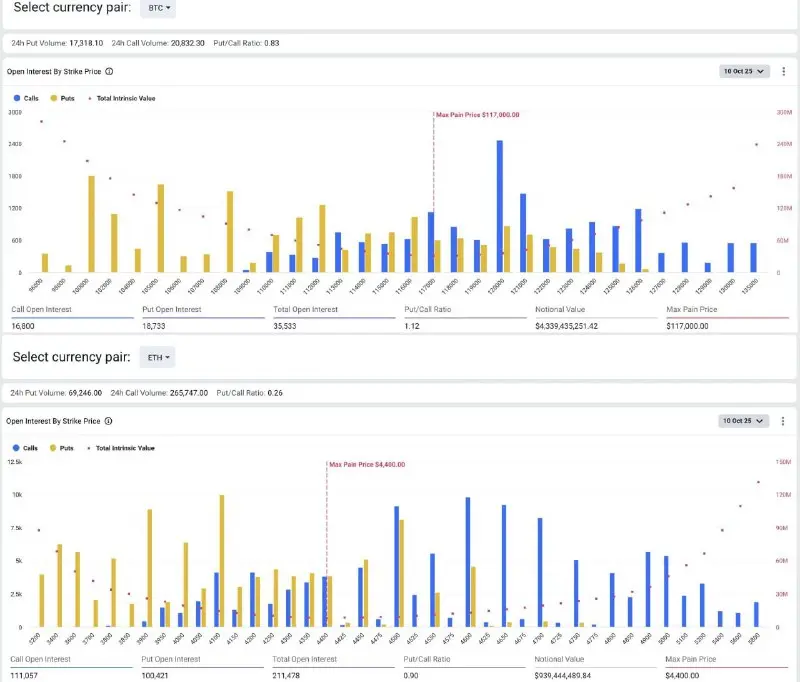Select the ETH Max Pain Price $4,400 marker
The image size is (800, 682).
(367, 465)
